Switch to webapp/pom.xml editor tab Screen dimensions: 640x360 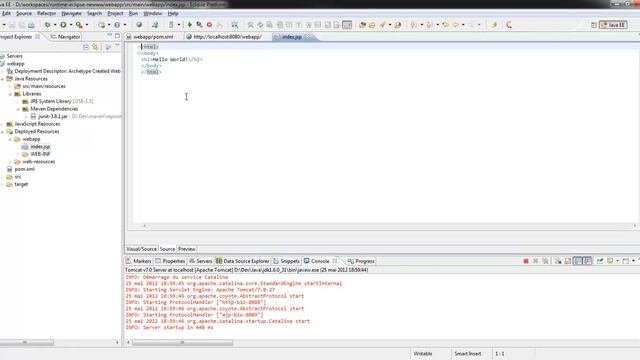coord(153,37)
